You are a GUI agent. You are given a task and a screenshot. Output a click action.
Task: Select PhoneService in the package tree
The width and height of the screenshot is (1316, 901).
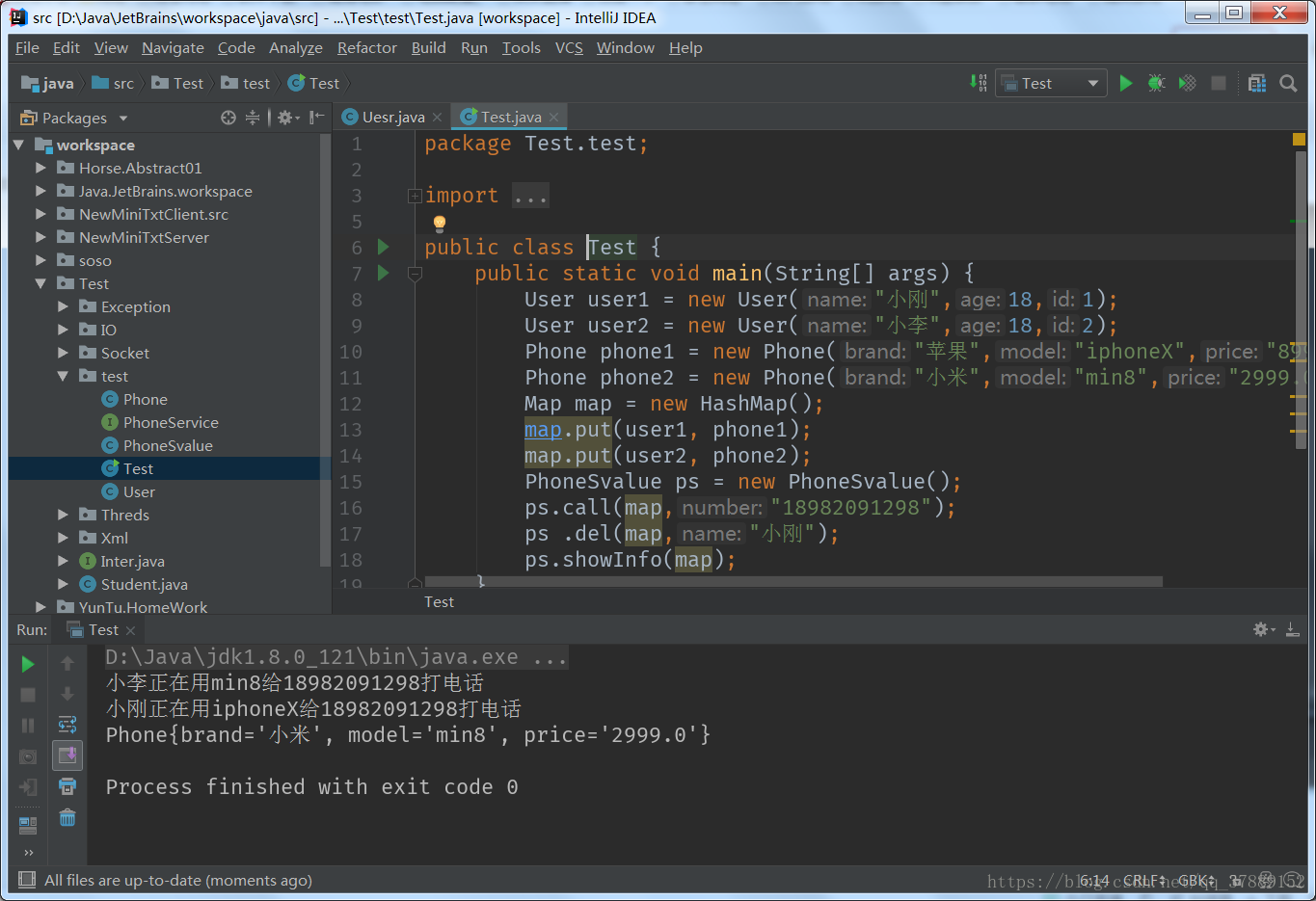click(170, 422)
